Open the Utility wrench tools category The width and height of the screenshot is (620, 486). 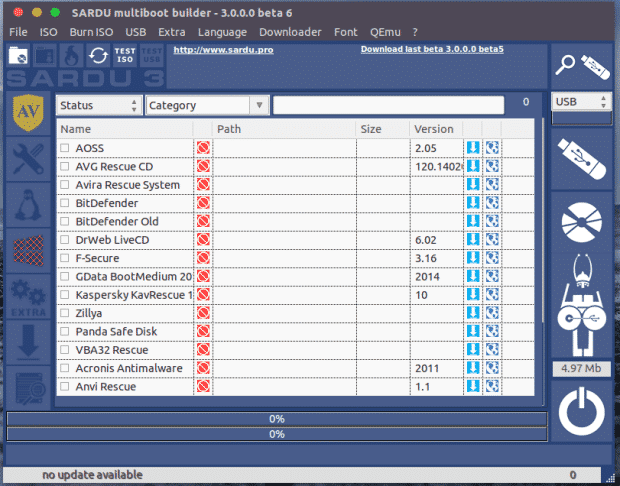(28, 159)
